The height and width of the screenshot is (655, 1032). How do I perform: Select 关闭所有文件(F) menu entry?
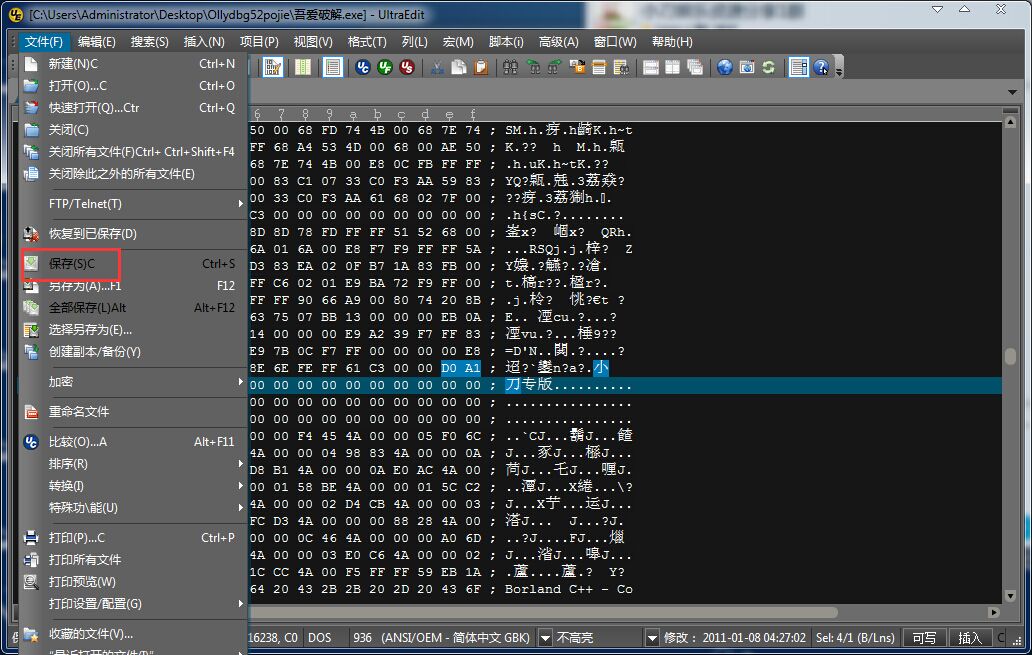pyautogui.click(x=132, y=151)
